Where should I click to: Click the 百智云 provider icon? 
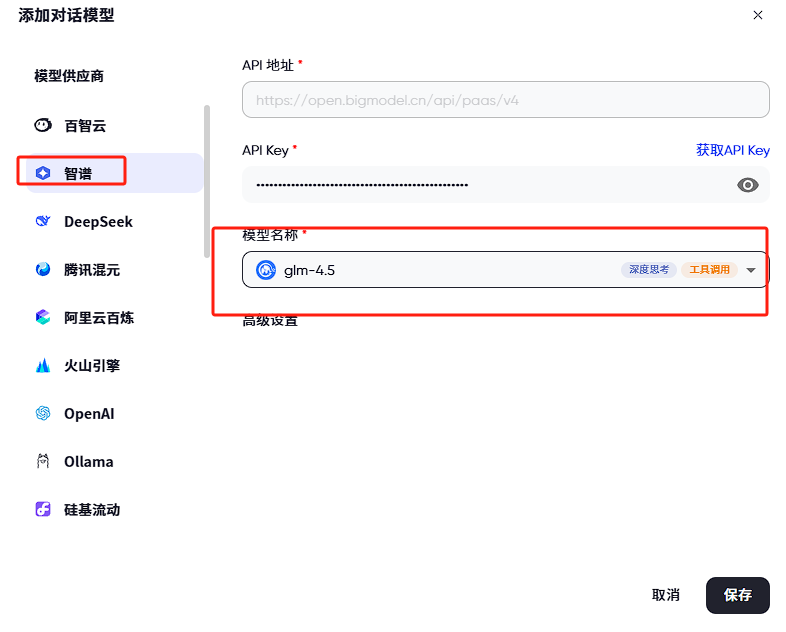pyautogui.click(x=43, y=126)
